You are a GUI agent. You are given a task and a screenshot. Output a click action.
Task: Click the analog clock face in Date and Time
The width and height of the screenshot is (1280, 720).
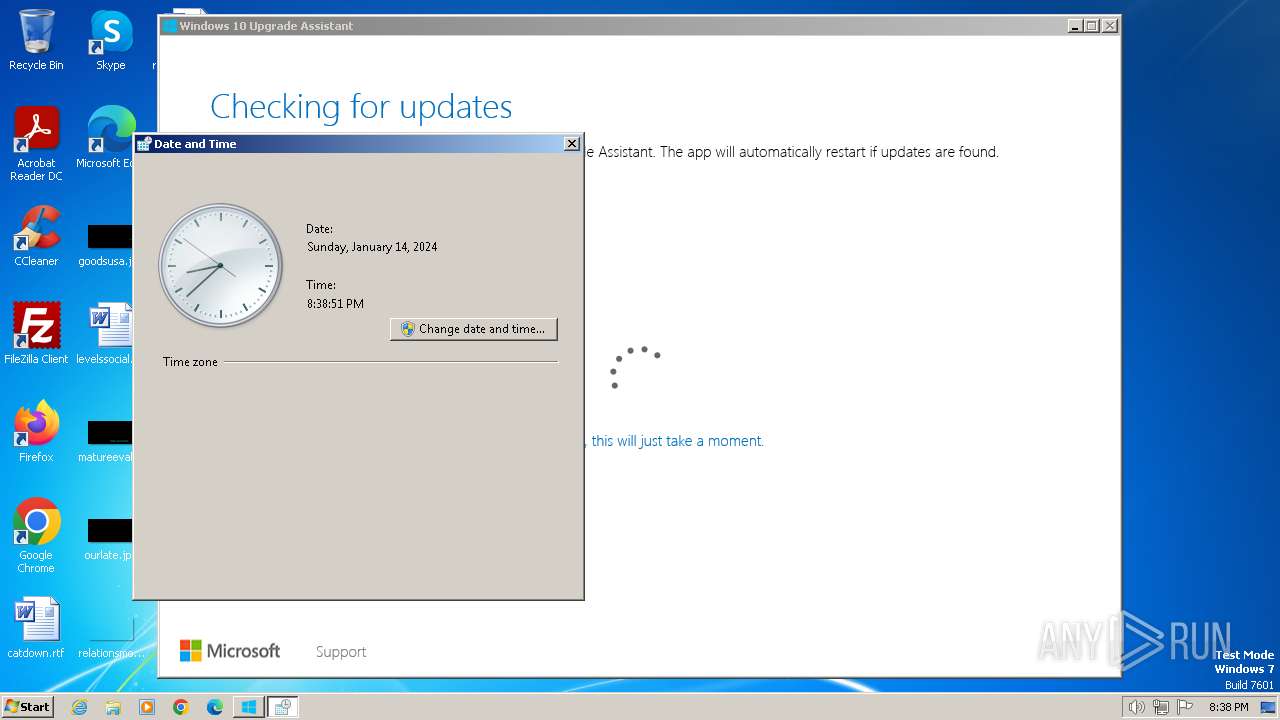tap(220, 265)
